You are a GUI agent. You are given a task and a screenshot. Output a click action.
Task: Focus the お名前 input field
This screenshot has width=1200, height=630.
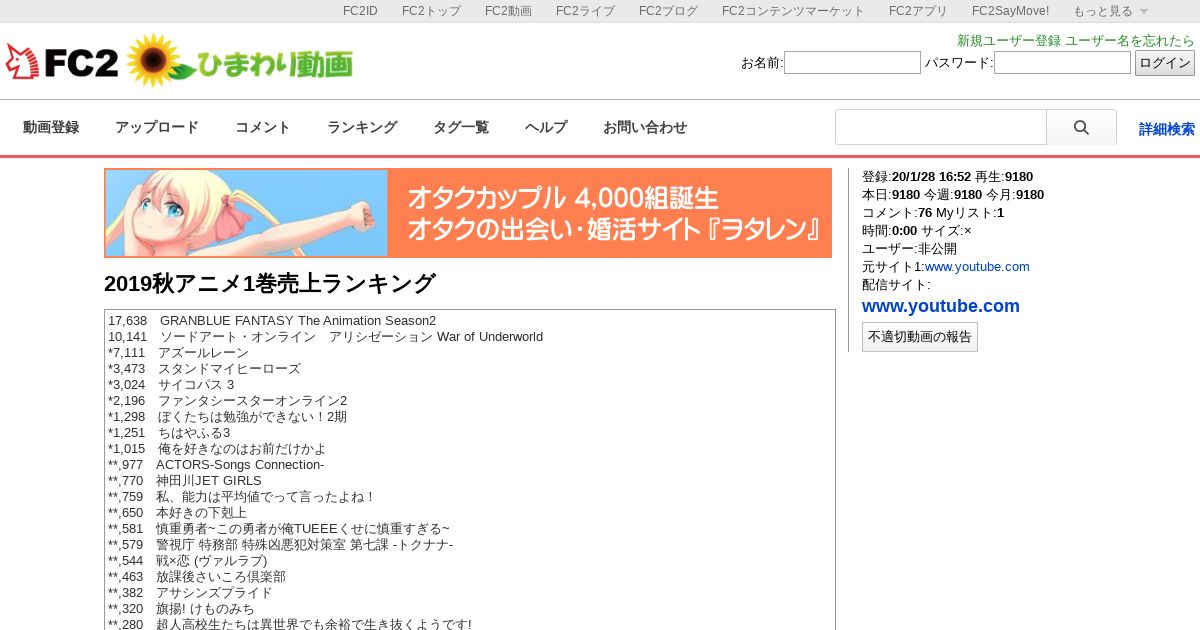[852, 63]
